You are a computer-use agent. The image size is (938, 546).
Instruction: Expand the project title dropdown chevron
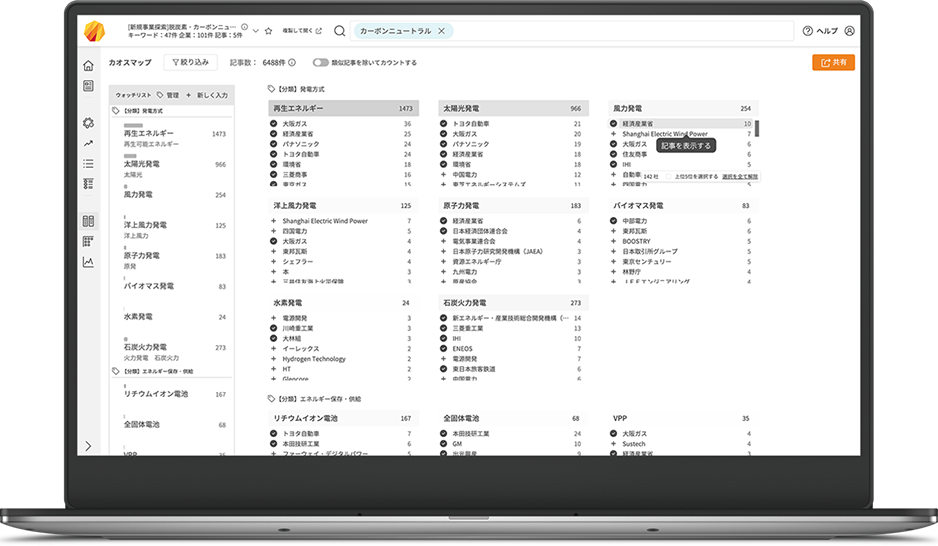point(255,31)
